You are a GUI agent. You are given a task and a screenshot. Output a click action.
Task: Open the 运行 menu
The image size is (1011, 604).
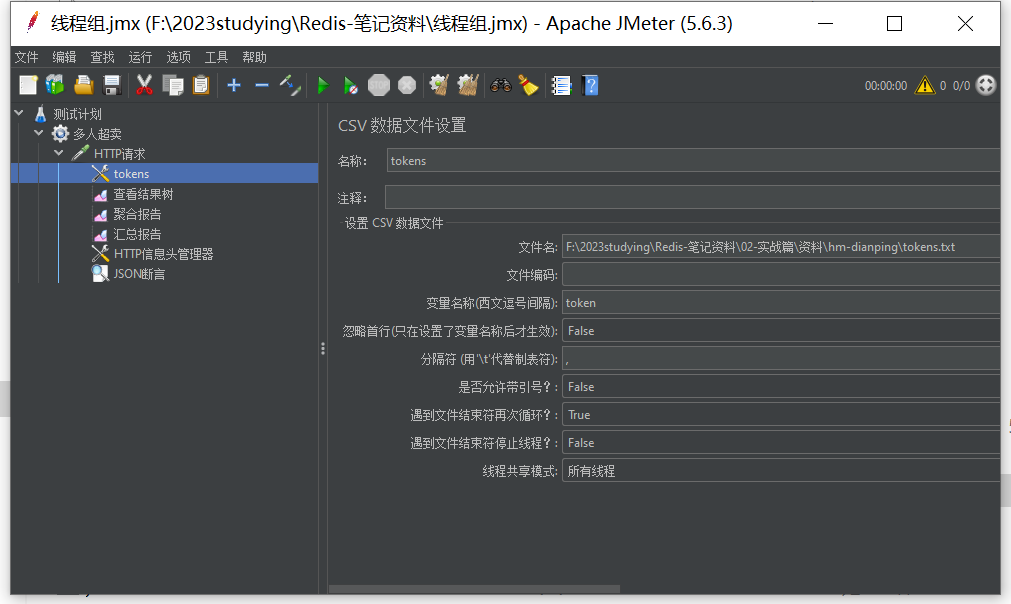coord(140,57)
